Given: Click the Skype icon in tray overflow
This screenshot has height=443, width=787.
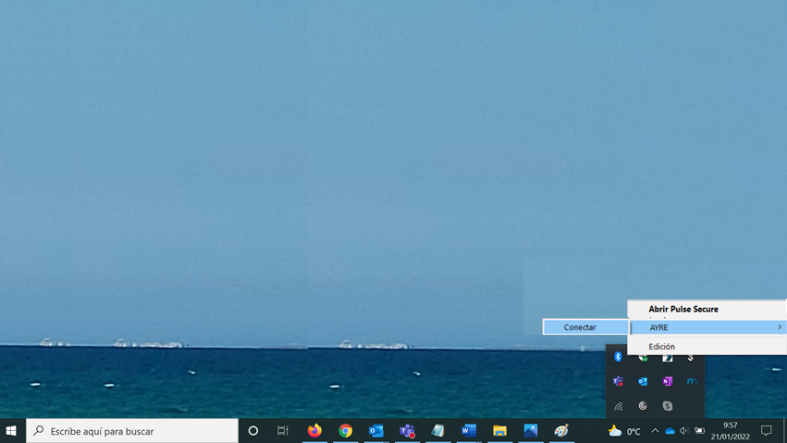Looking at the screenshot, I should click(667, 406).
